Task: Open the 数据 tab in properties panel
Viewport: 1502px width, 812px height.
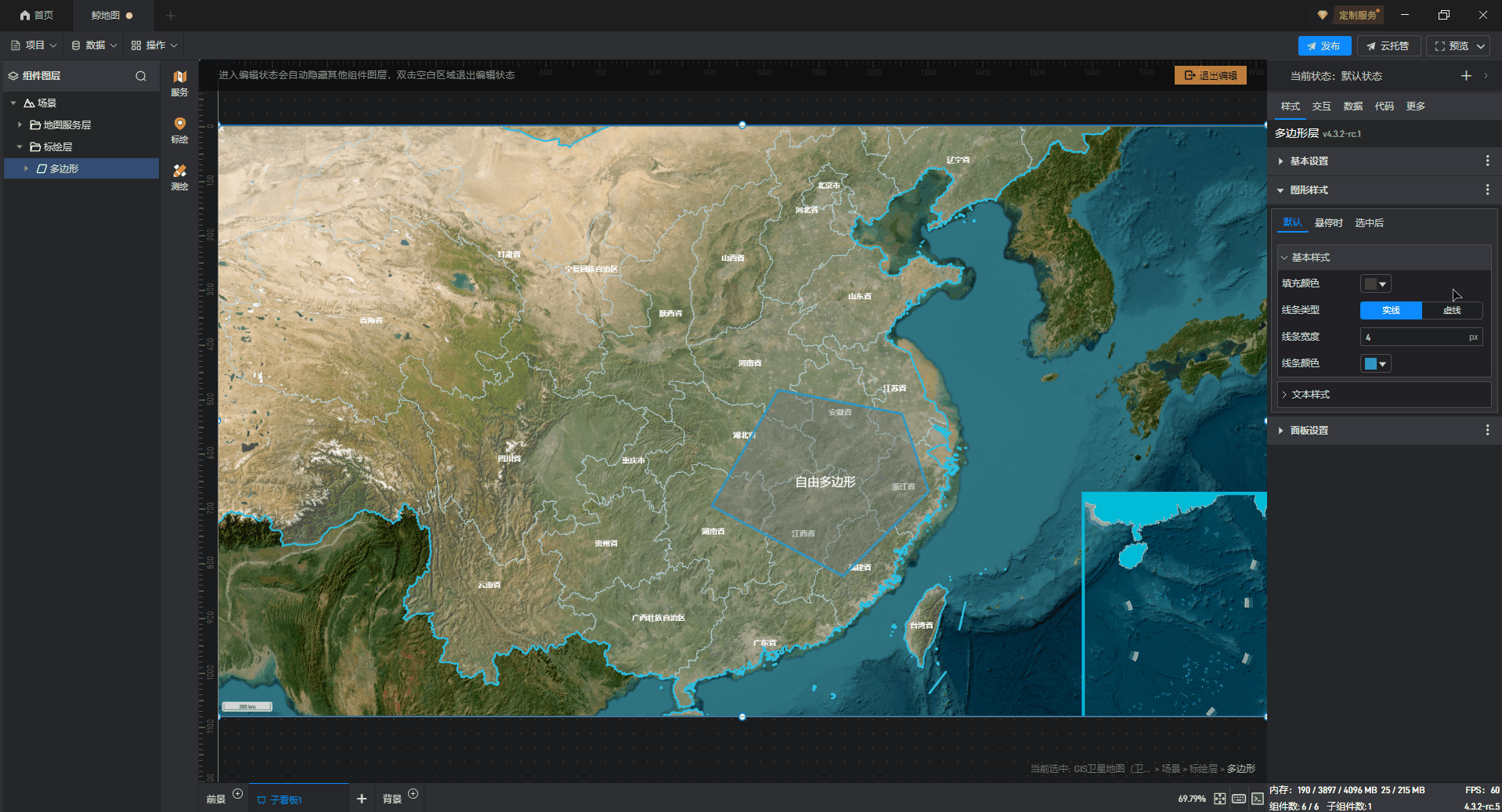Action: pos(1353,106)
